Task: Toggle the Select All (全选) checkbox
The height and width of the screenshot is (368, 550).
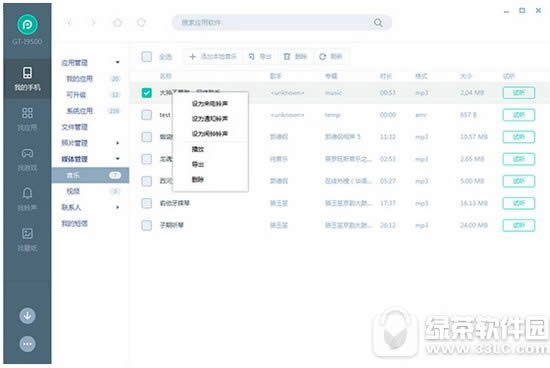Action: (x=147, y=56)
